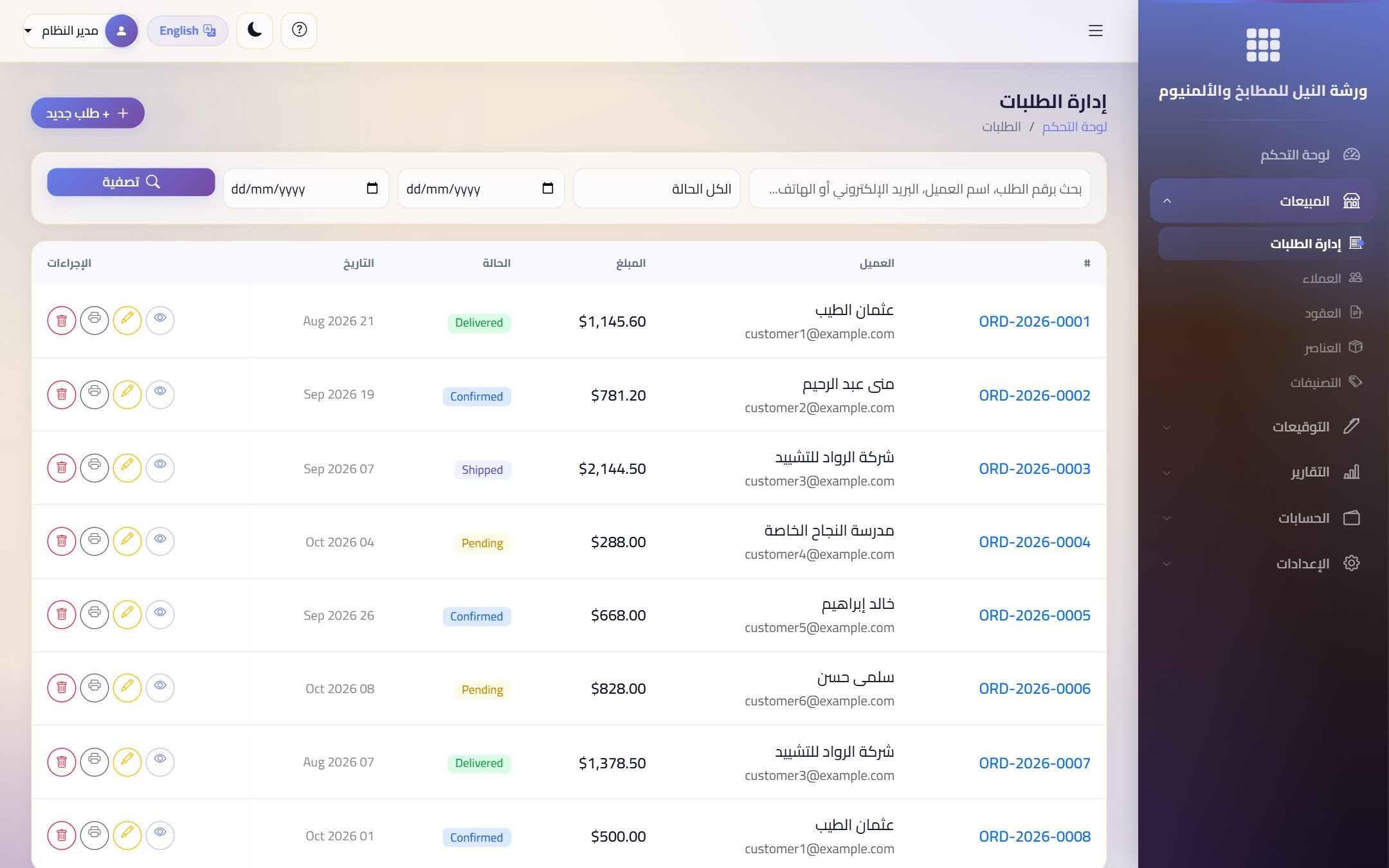
Task: Open the الكل الحالة status dropdown
Action: (657, 188)
